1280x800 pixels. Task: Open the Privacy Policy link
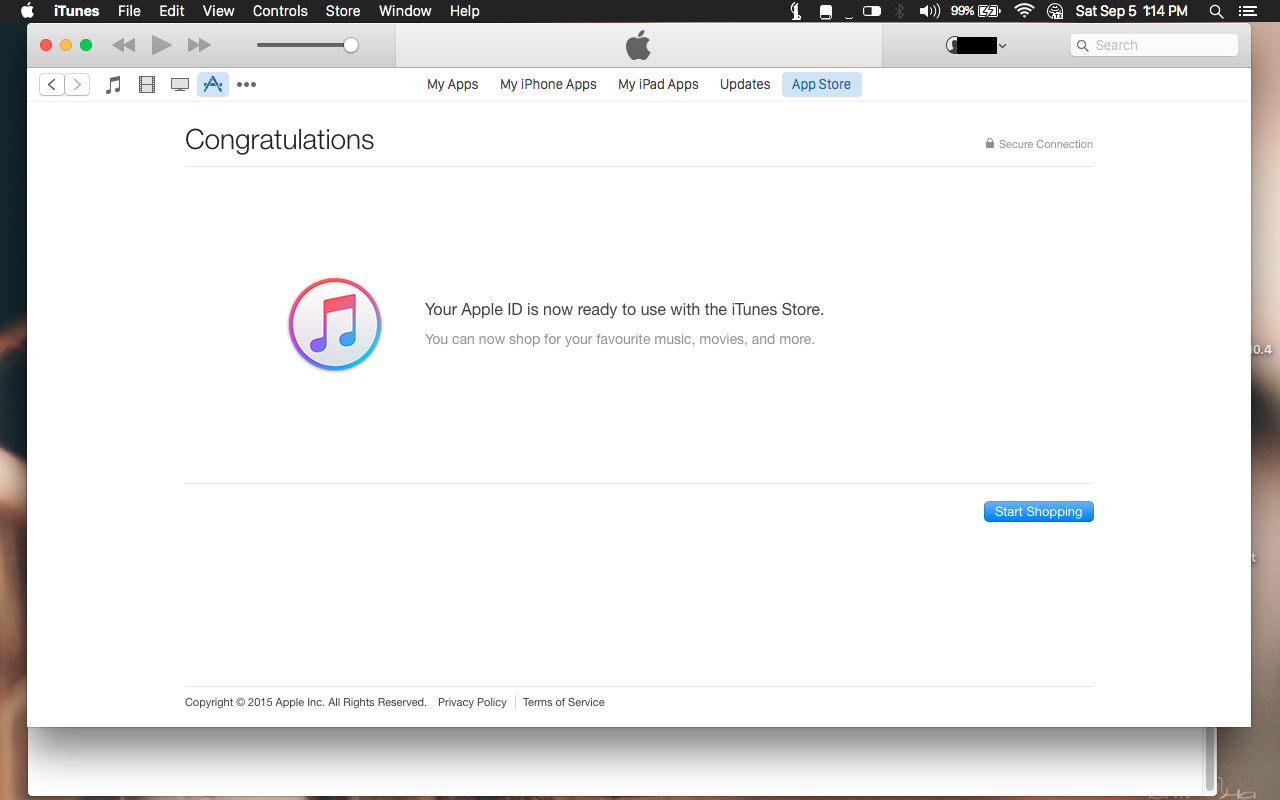pos(472,702)
